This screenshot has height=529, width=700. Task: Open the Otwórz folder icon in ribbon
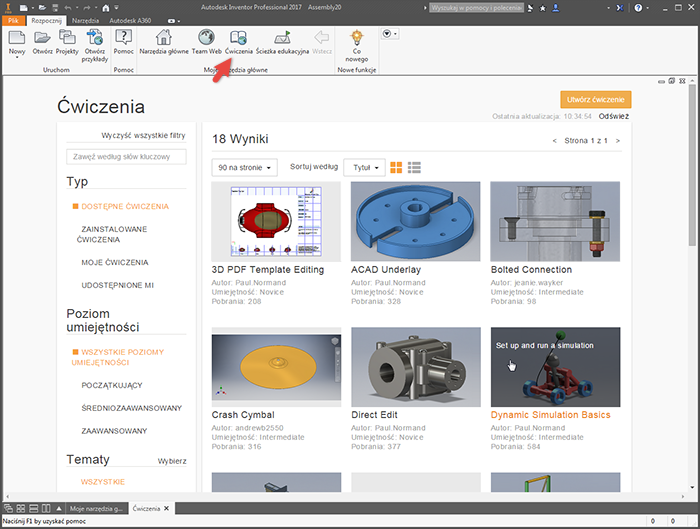[42, 37]
